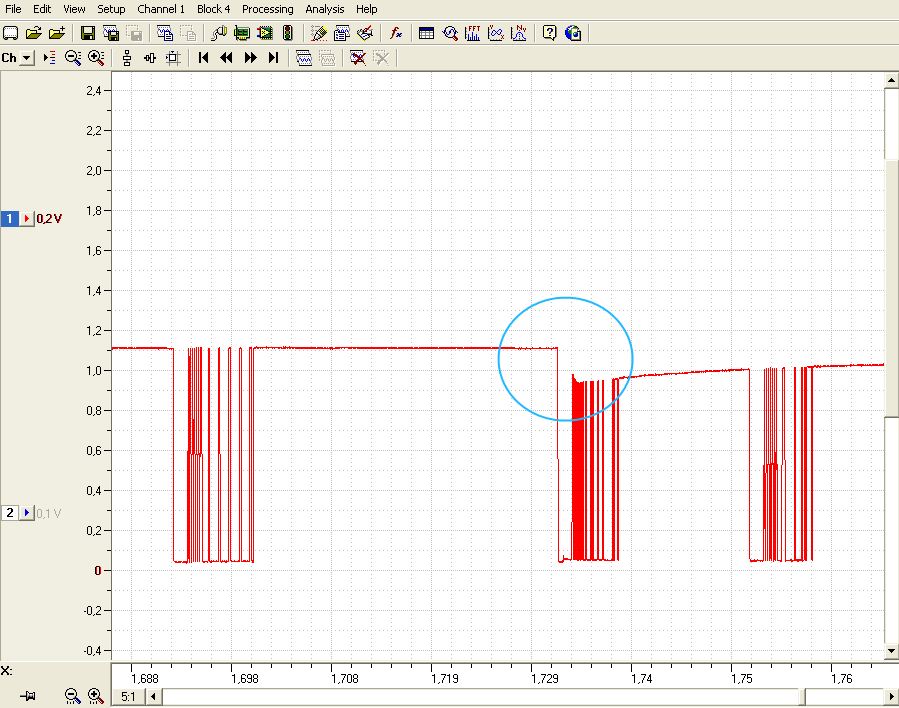This screenshot has width=899, height=708.
Task: Click the cable connector plug icon
Action: pyautogui.click(x=219, y=33)
